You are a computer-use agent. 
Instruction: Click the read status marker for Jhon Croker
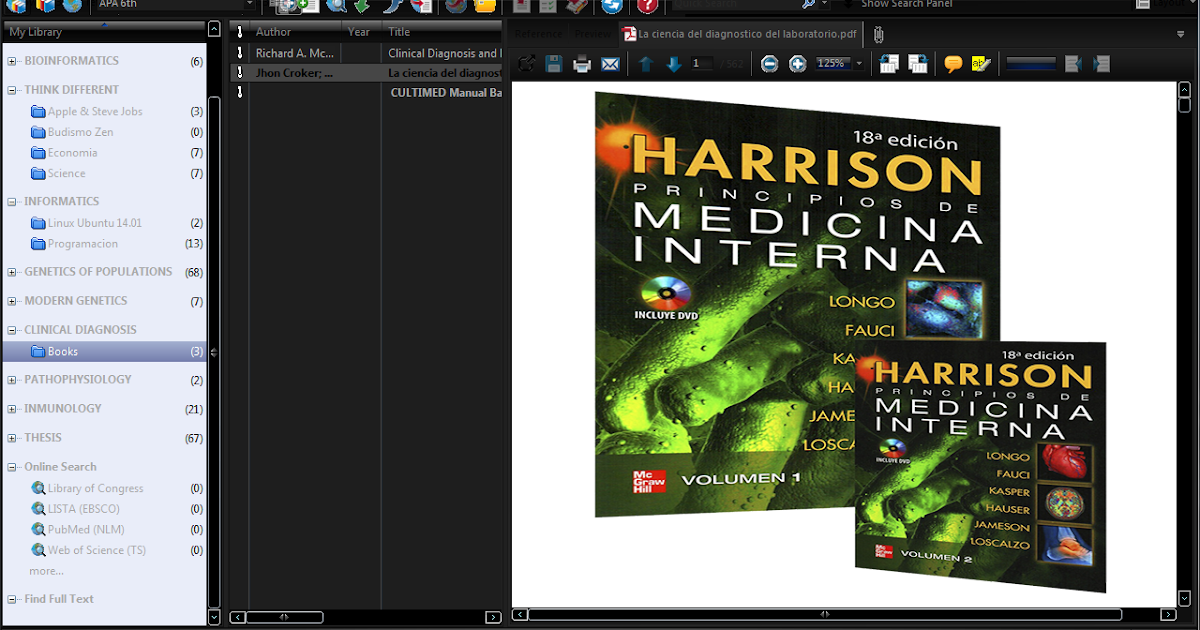point(240,73)
